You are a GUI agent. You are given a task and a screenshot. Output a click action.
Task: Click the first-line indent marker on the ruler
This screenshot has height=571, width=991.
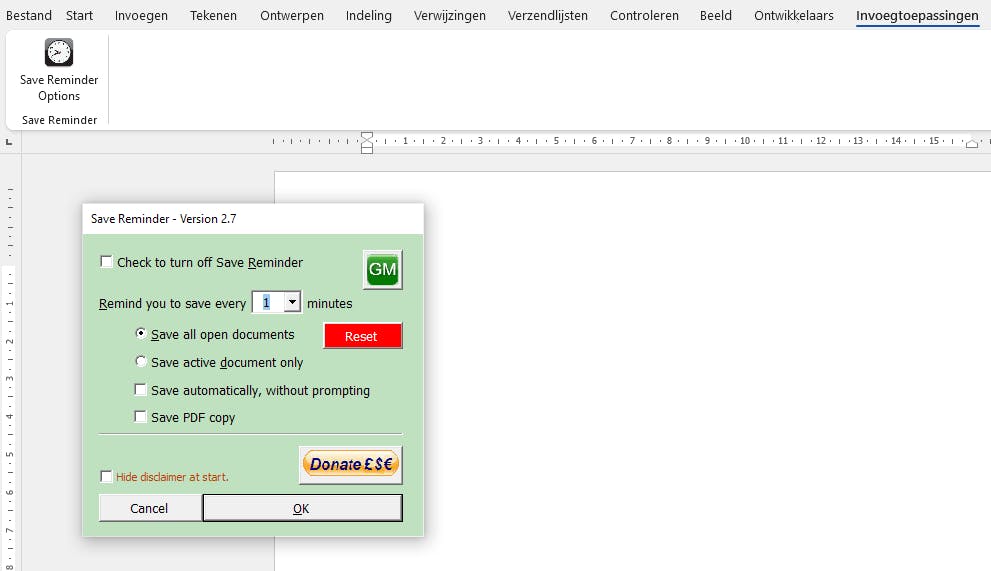click(x=367, y=137)
